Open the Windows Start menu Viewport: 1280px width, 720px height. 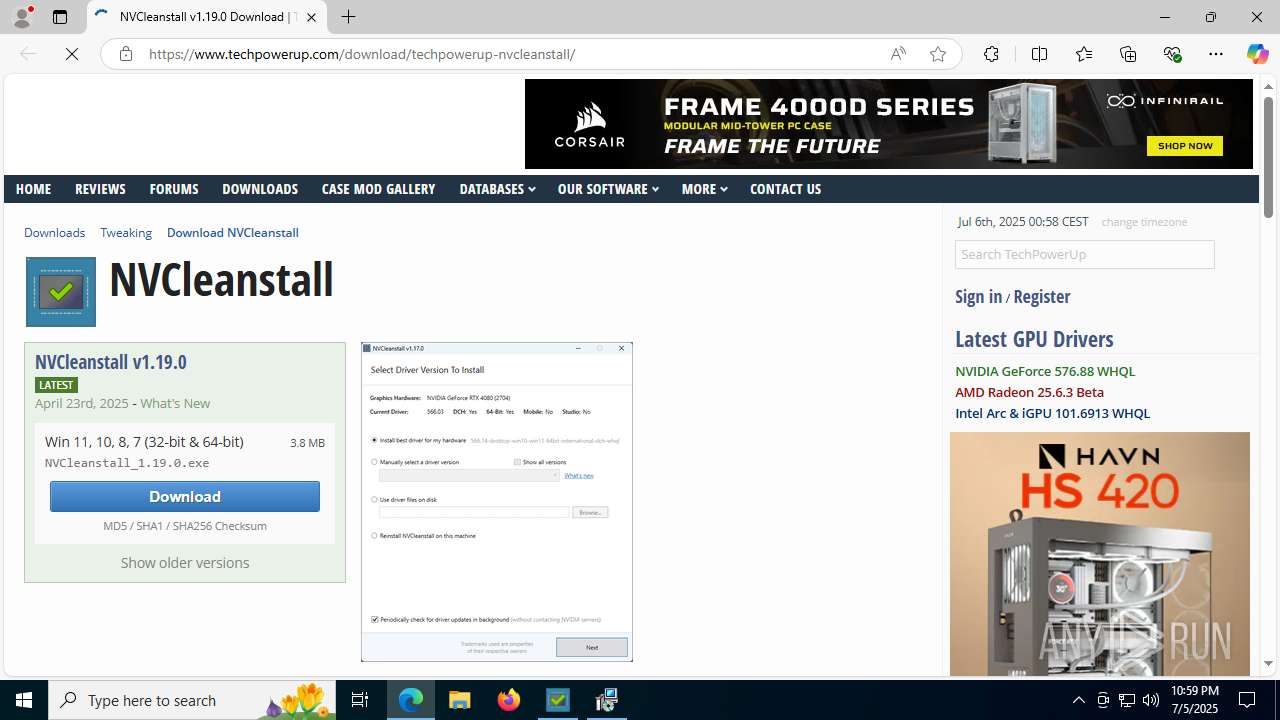pyautogui.click(x=24, y=700)
